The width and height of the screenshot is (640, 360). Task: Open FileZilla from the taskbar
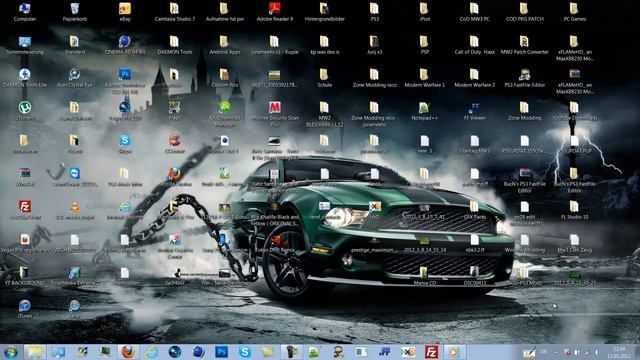click(x=431, y=352)
